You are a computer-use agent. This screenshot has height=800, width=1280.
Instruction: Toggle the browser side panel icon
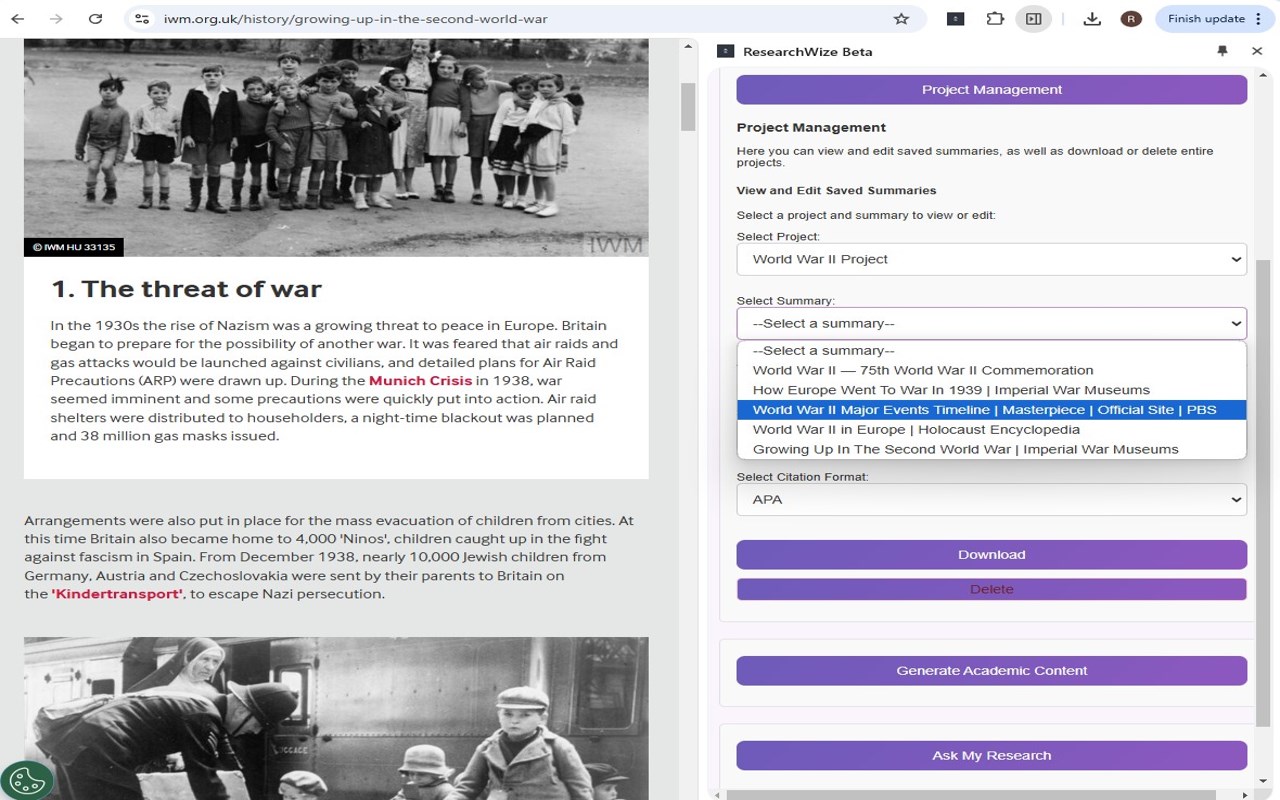(x=1034, y=19)
